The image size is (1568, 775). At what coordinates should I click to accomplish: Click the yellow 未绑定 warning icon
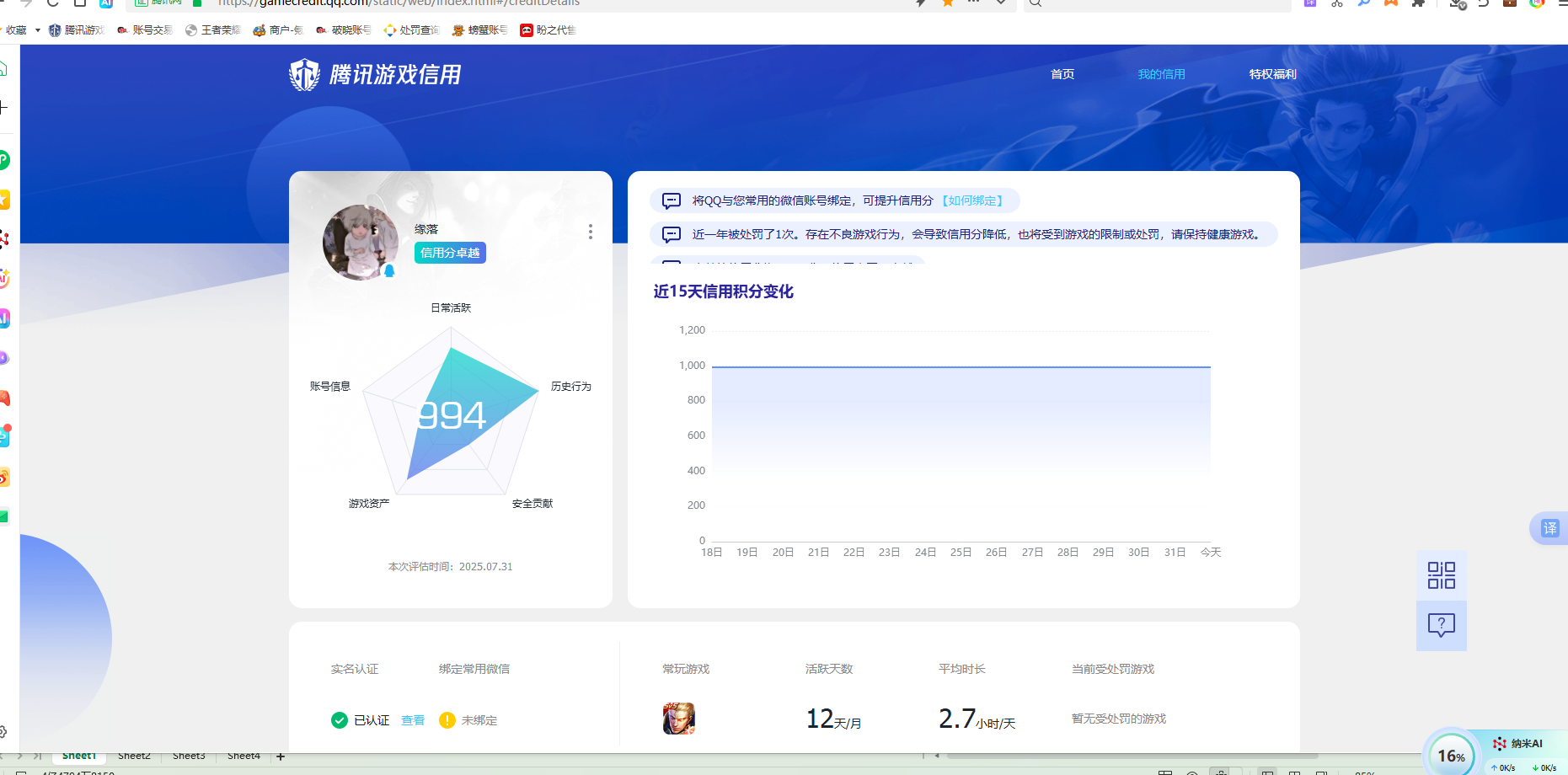447,720
